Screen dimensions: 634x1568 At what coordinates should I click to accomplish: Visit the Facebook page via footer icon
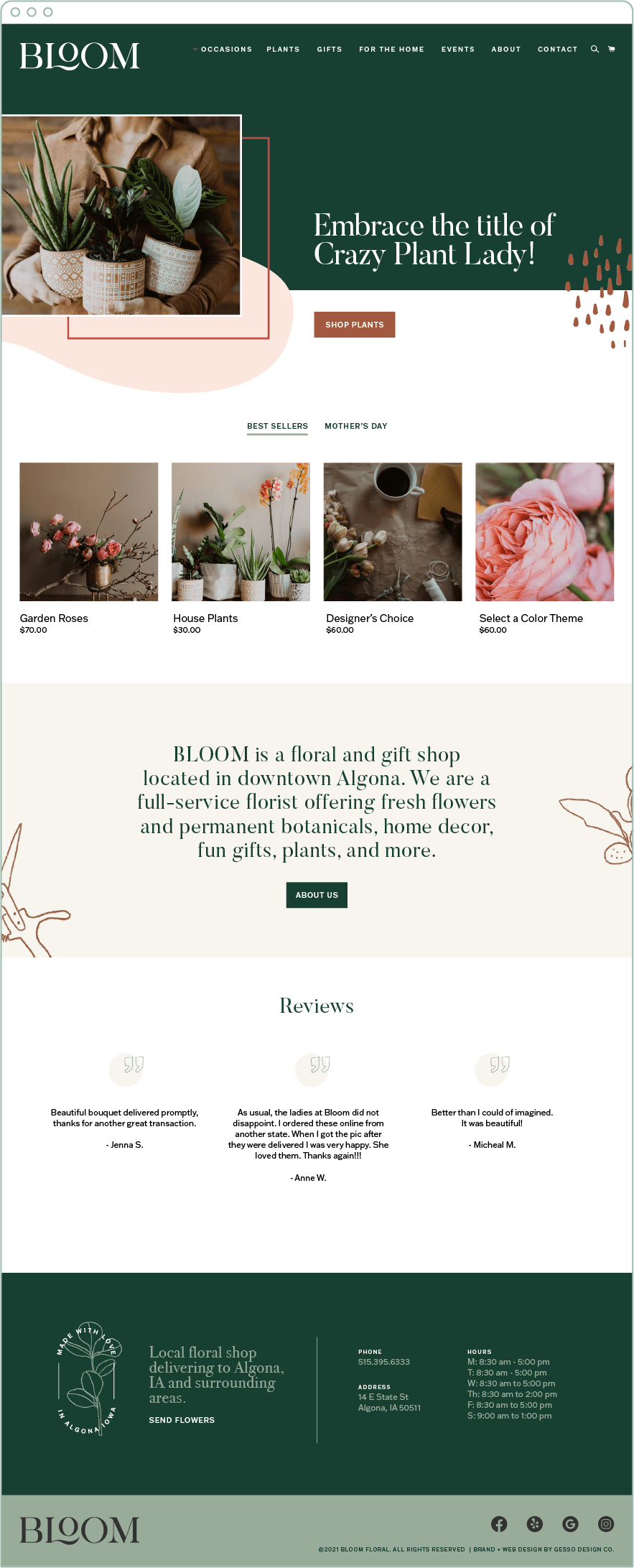499,1523
